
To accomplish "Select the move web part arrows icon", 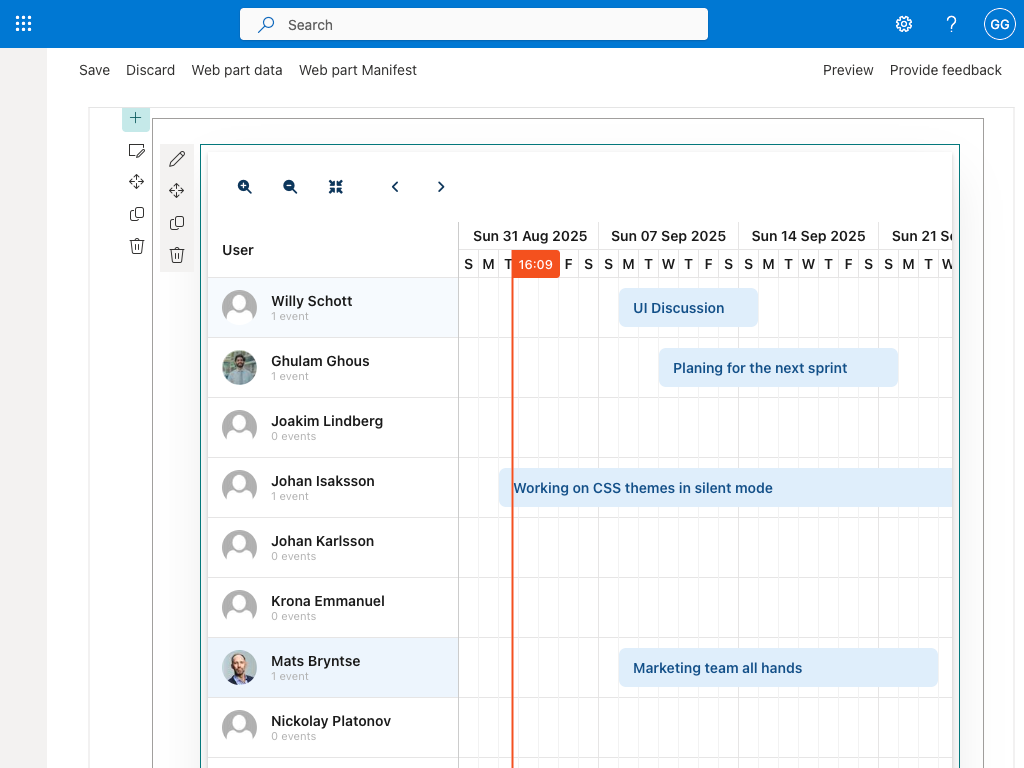I will point(177,190).
